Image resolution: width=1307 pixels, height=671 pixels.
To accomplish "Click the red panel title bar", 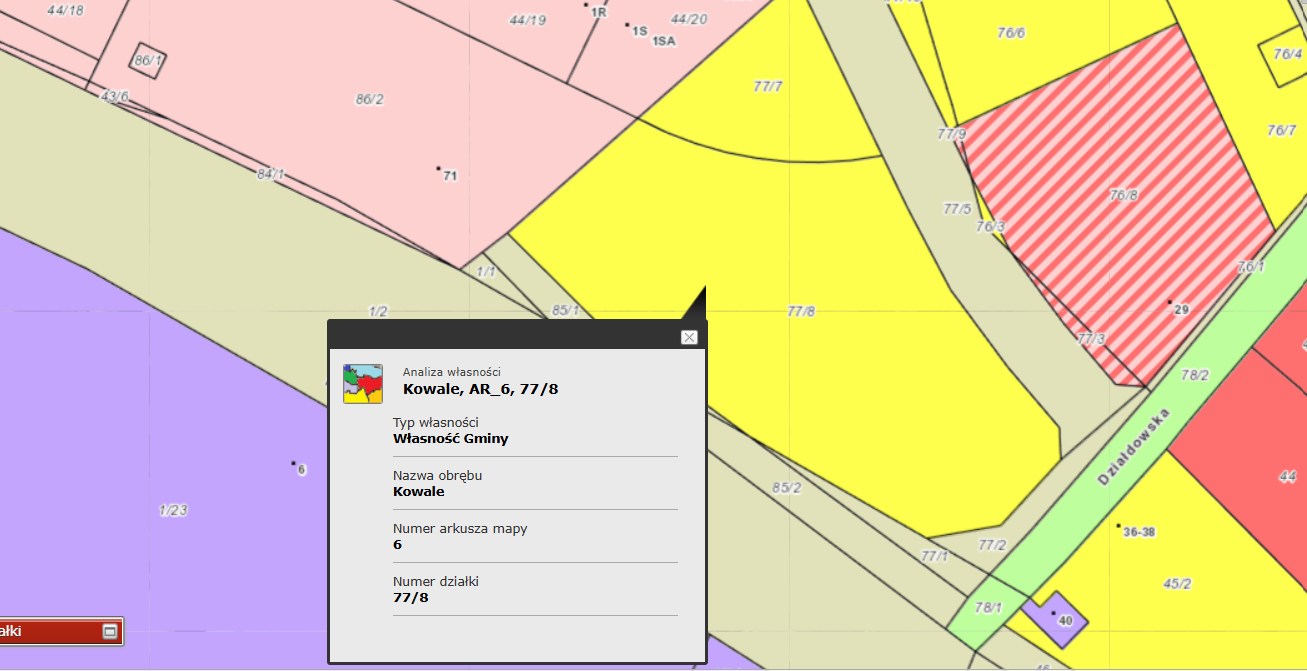I will click(x=50, y=631).
